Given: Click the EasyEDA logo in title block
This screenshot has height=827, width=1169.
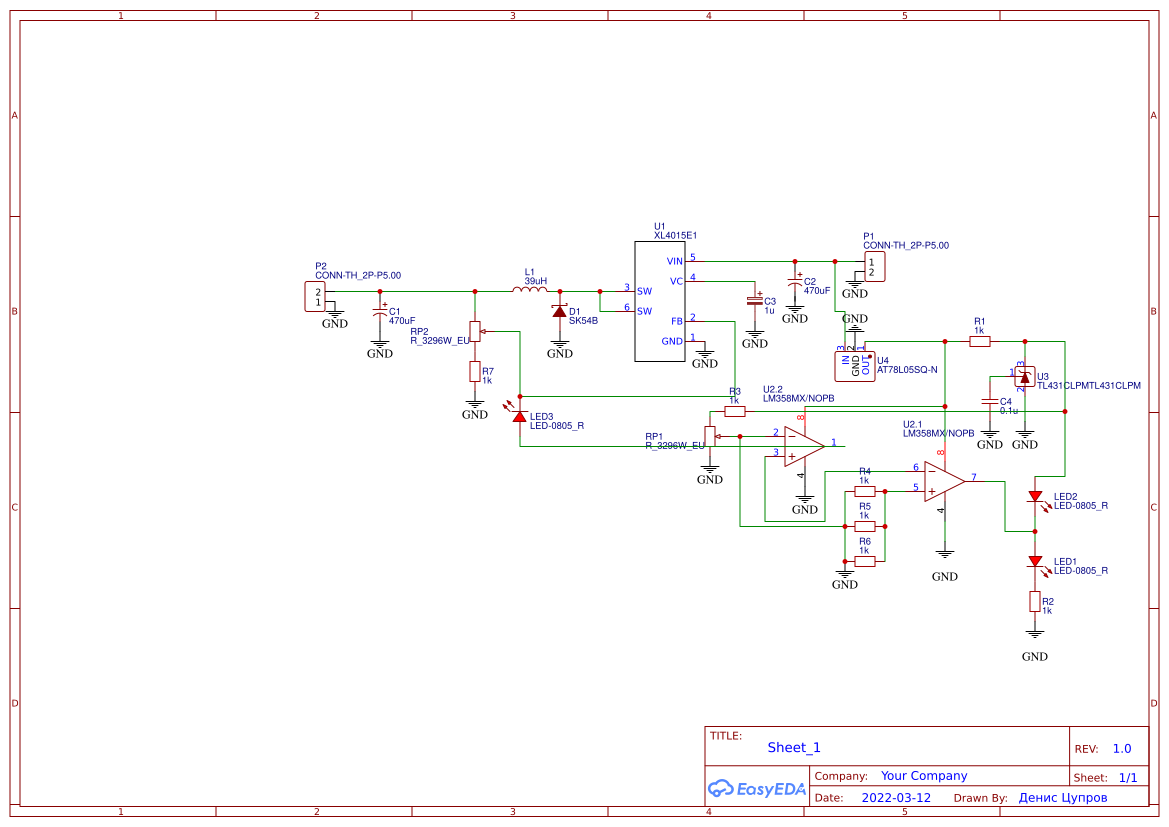Looking at the screenshot, I should [x=756, y=788].
